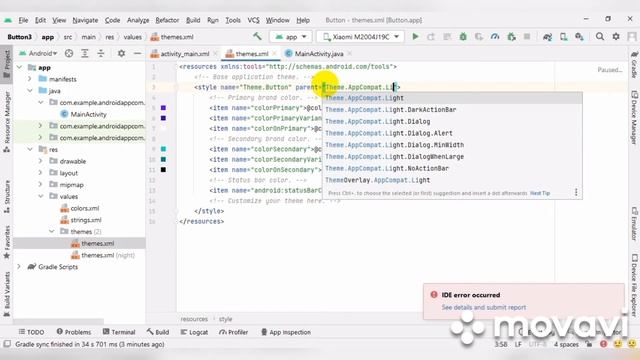Open the TODO tool window
640x360 pixels.
tap(31, 332)
